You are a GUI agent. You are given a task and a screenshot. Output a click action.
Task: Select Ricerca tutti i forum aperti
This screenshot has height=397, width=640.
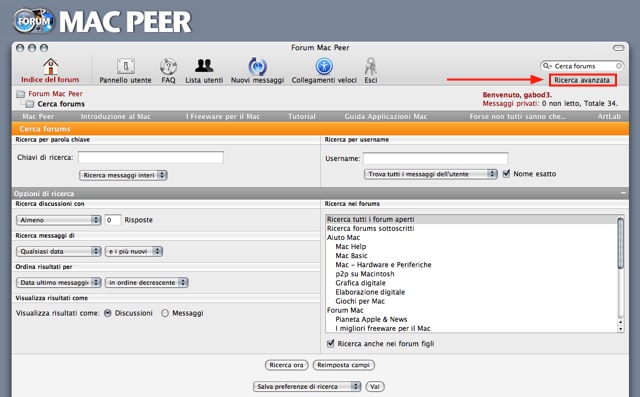point(471,219)
